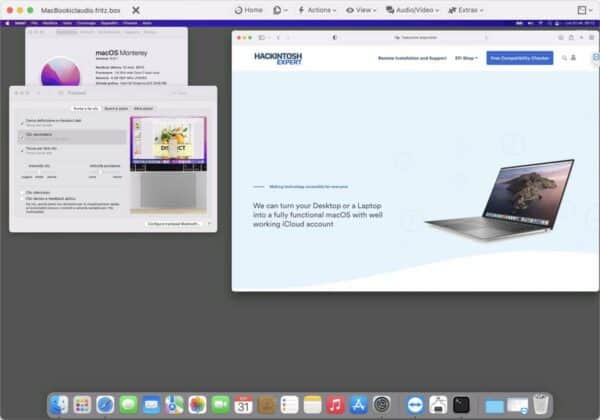Screen dimensions: 600x420
Task: Select the first Trackpad preferences tab
Action: (86, 109)
